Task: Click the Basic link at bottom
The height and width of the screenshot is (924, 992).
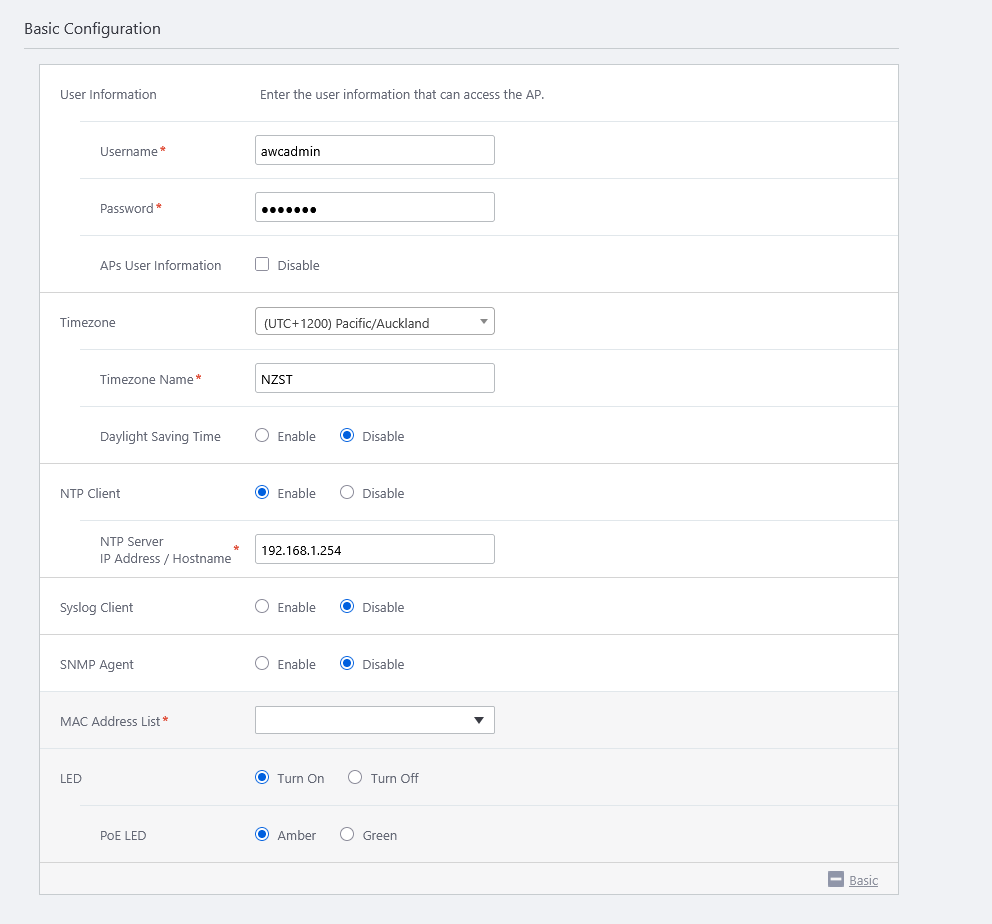Action: point(863,880)
